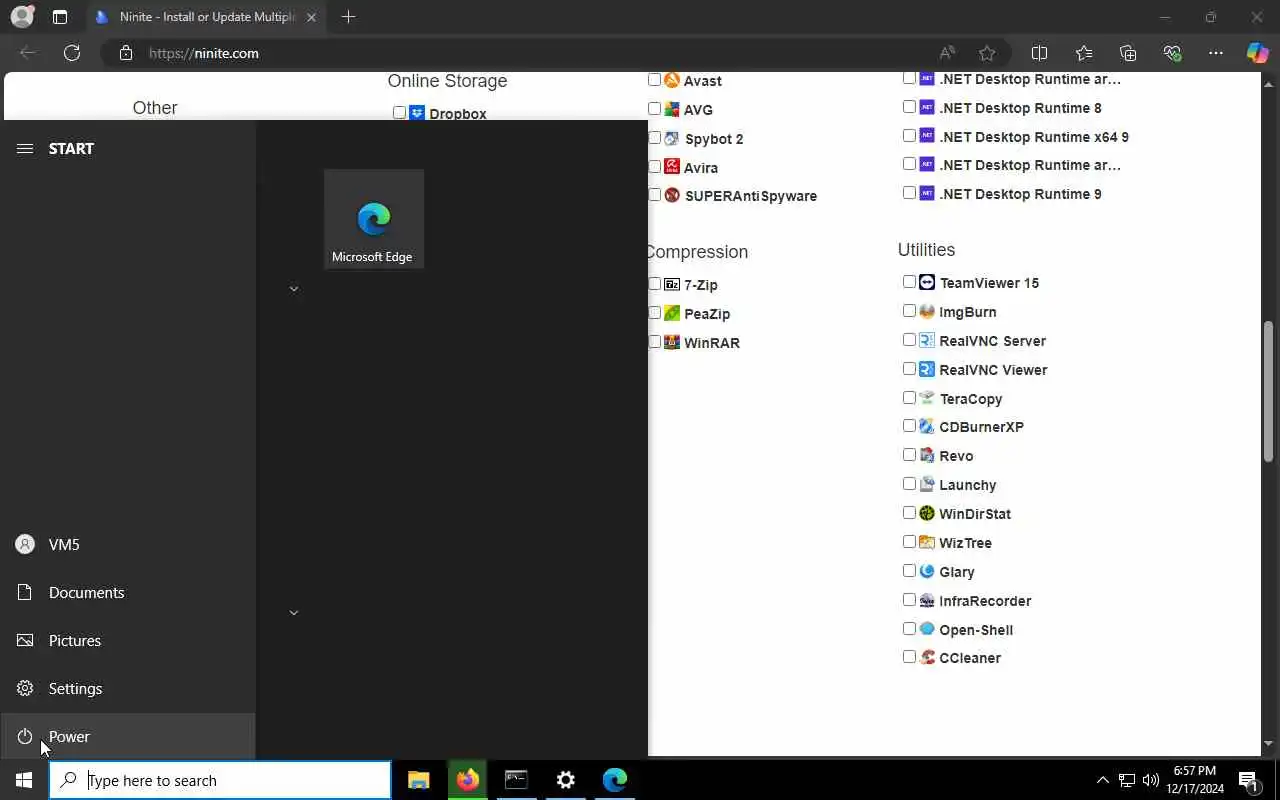View site info padlock icon

126,53
